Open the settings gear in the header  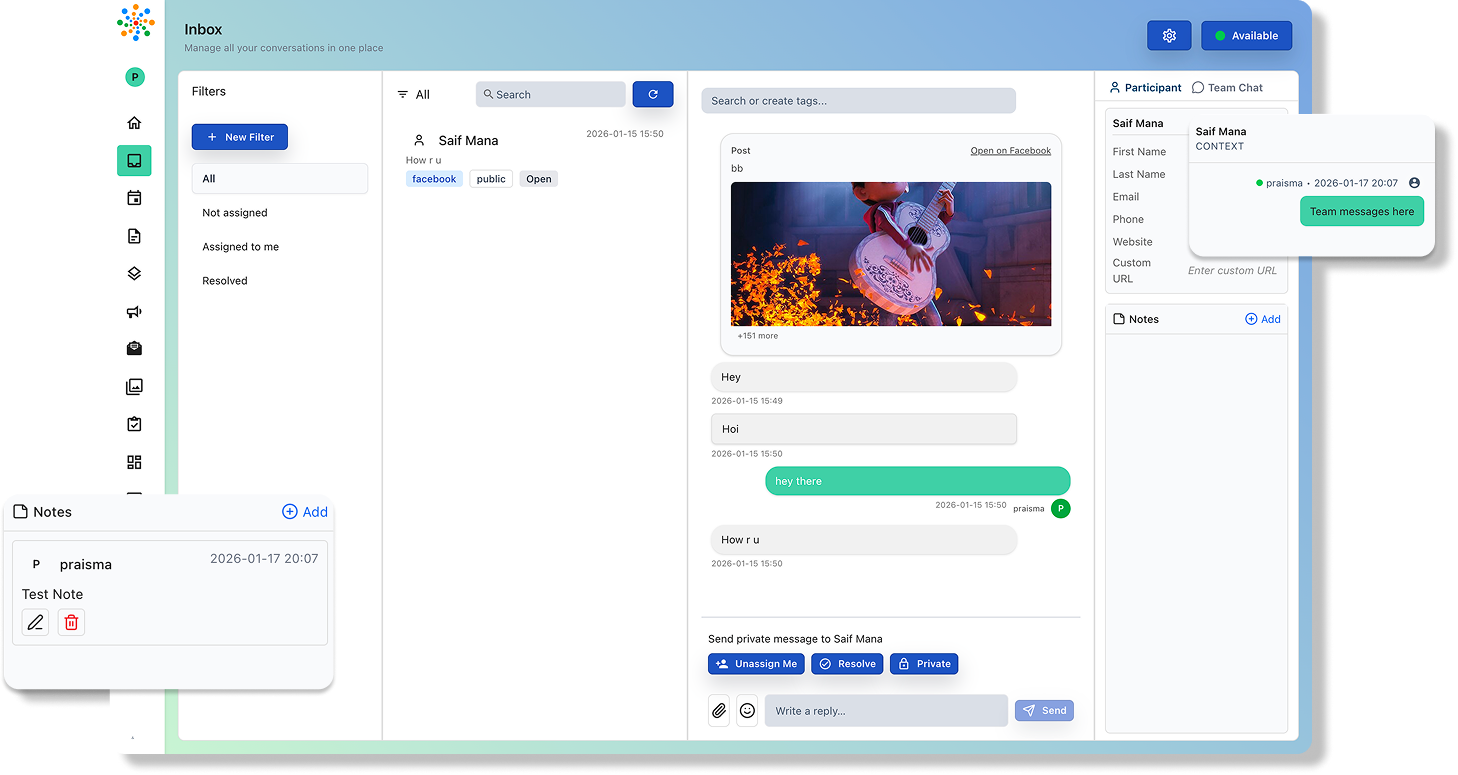point(1169,35)
